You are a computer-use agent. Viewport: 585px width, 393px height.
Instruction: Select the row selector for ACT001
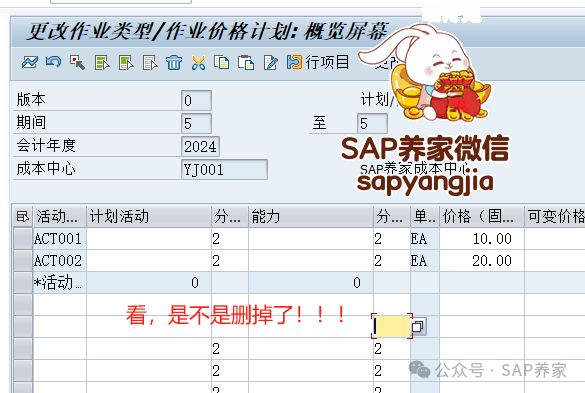23,238
